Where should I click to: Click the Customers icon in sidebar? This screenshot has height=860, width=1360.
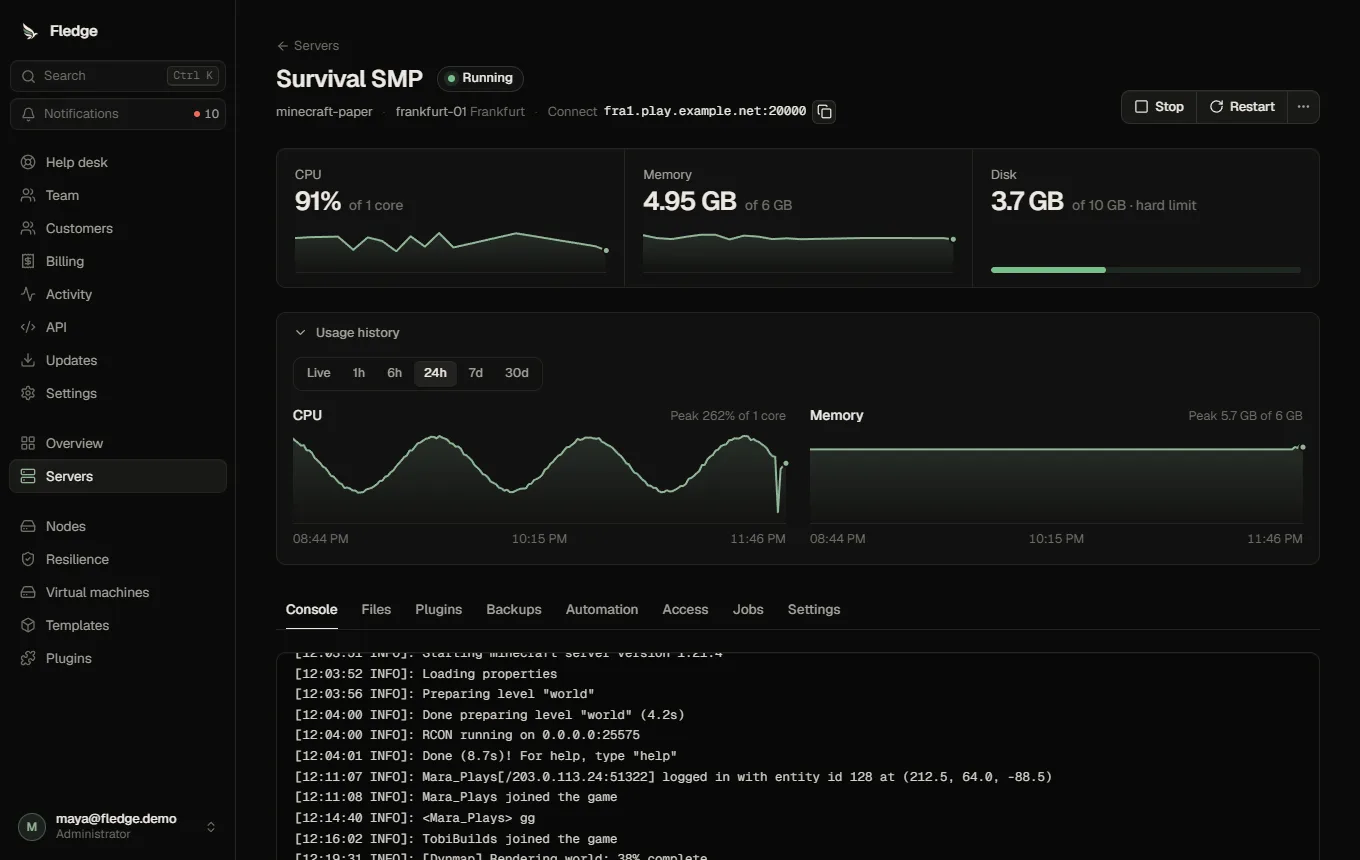coord(28,228)
